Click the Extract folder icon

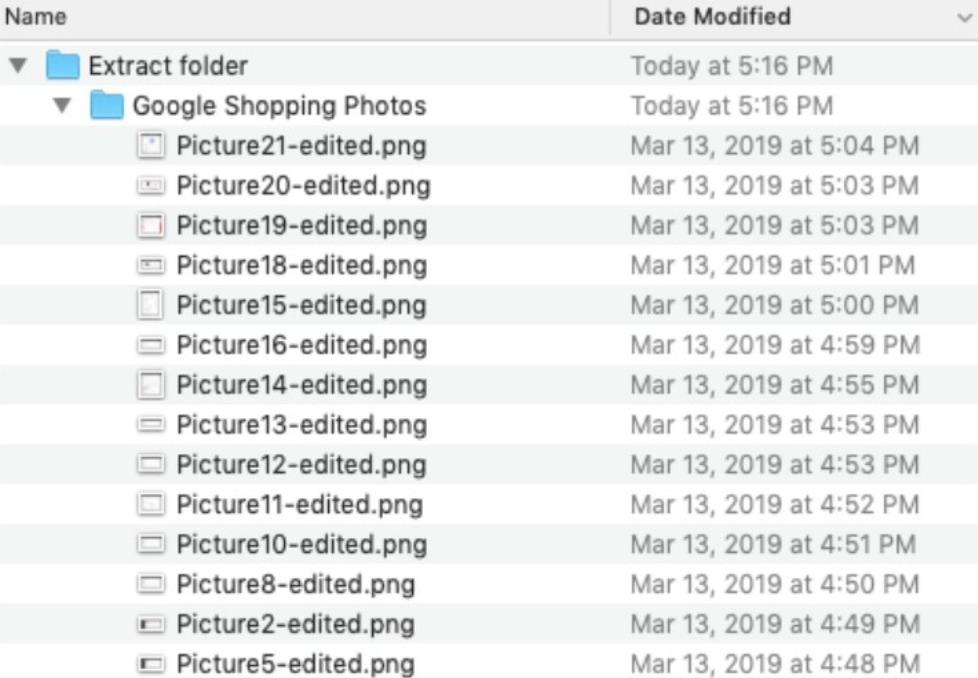[63, 66]
